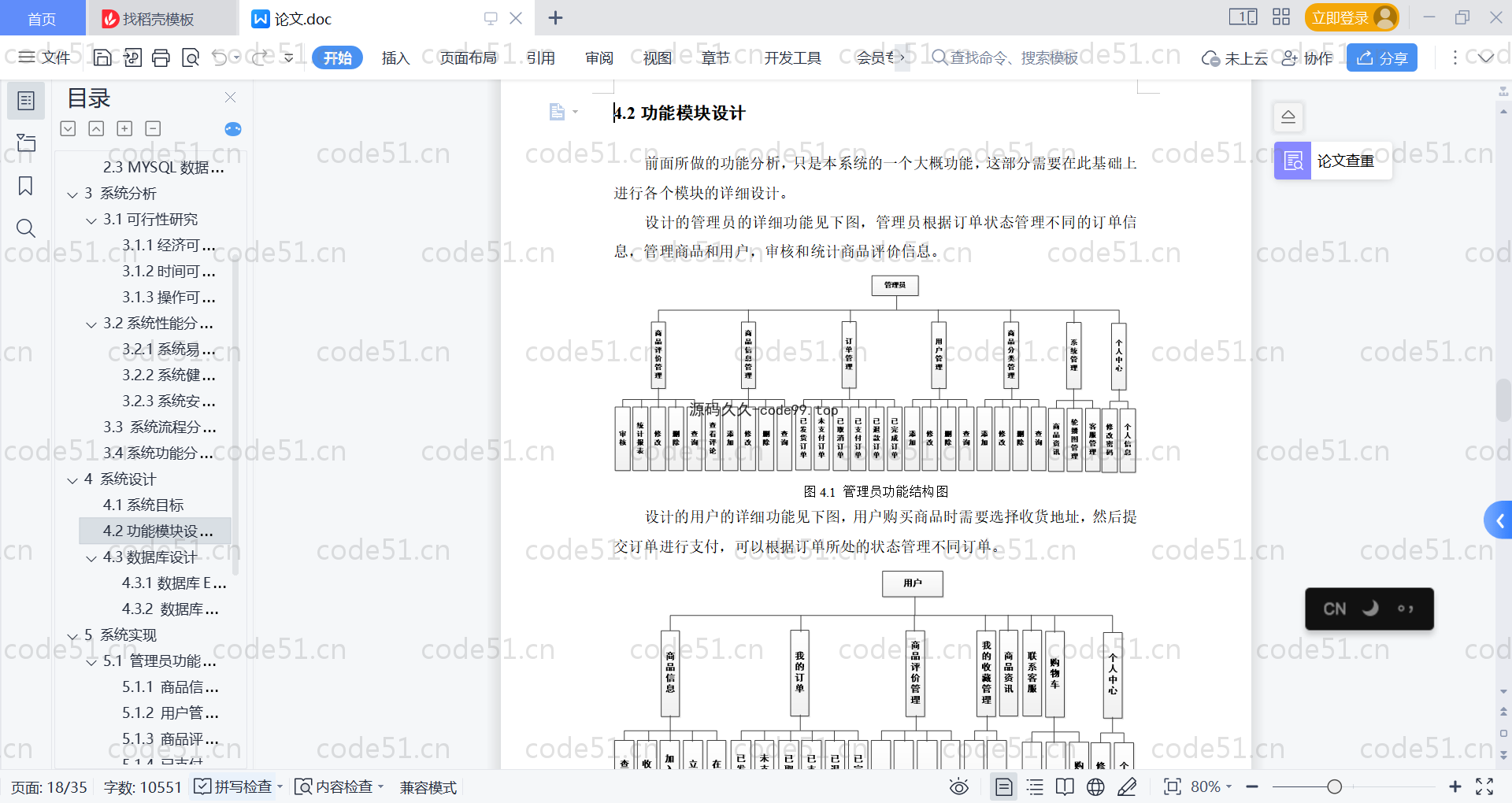Switch to reading mode view
The width and height of the screenshot is (1512, 803).
point(1065,786)
